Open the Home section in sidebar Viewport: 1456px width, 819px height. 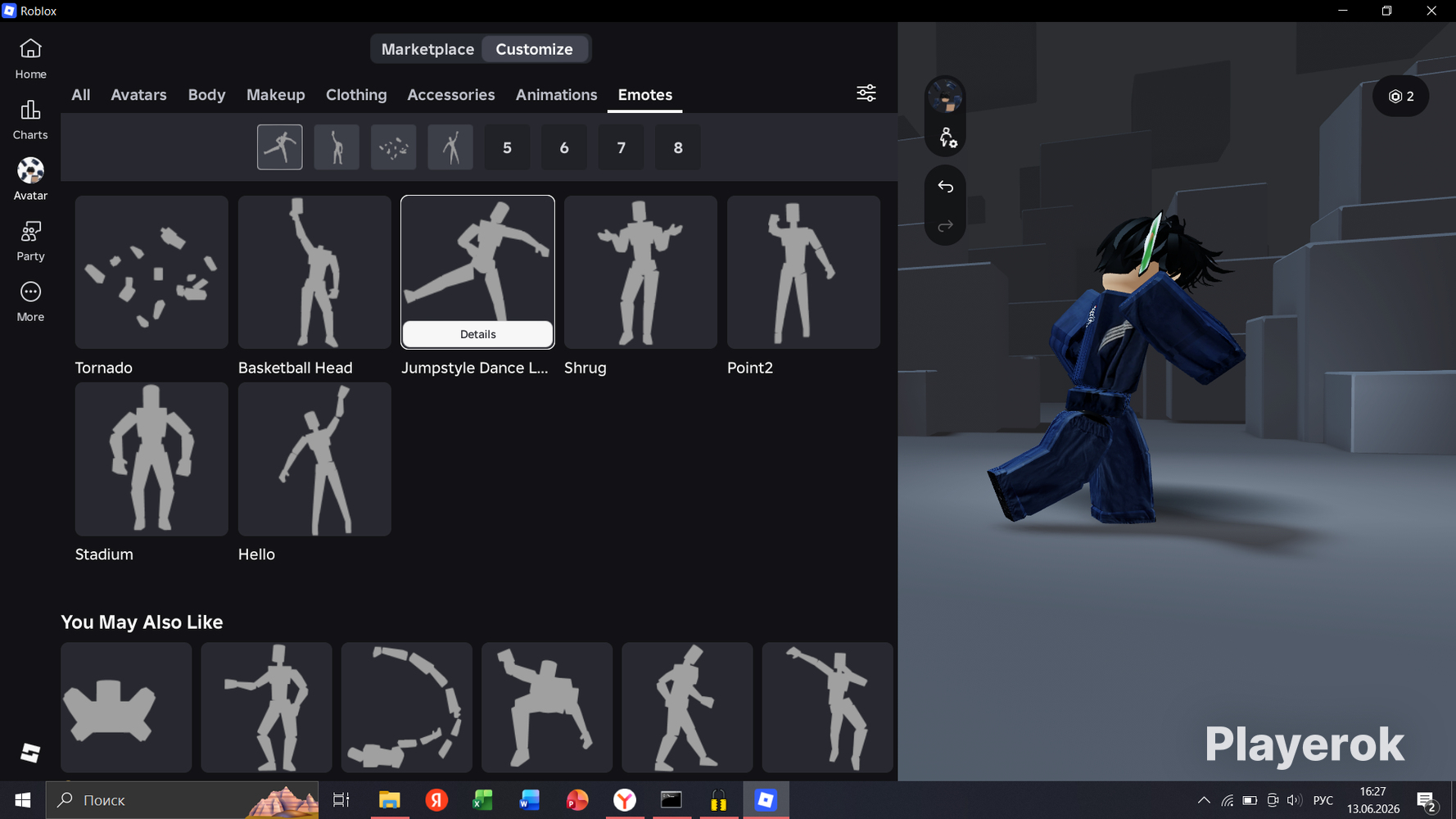pos(30,59)
